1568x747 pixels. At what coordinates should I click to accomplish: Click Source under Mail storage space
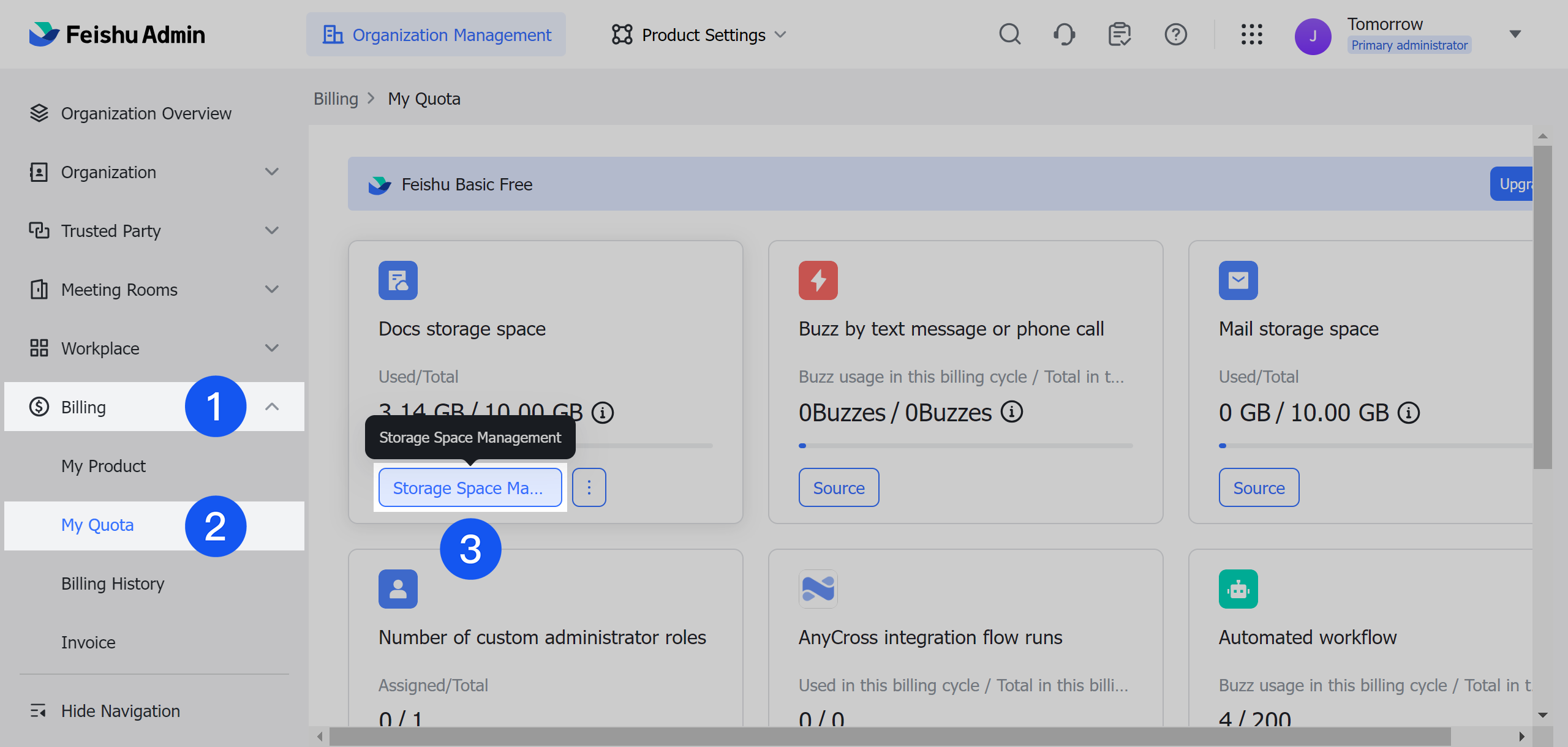(x=1259, y=487)
